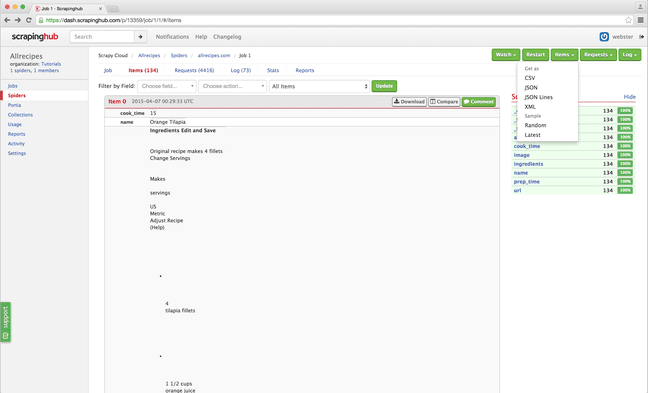Screen dimensions: 648x393
Task: Switch to the Log (73) tab
Action: 241,70
